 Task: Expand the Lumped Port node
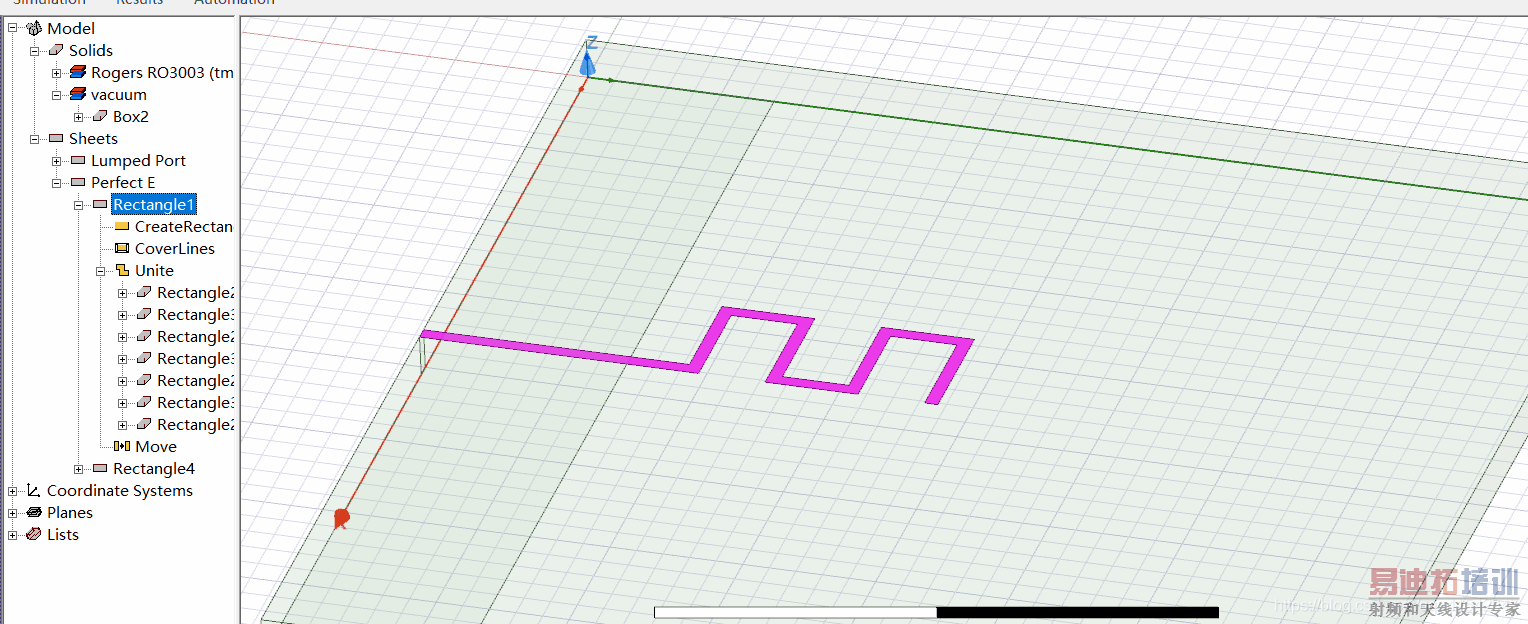click(57, 160)
